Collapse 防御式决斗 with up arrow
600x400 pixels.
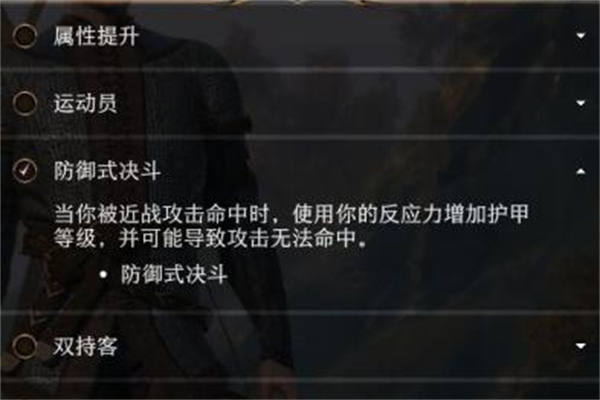point(580,171)
